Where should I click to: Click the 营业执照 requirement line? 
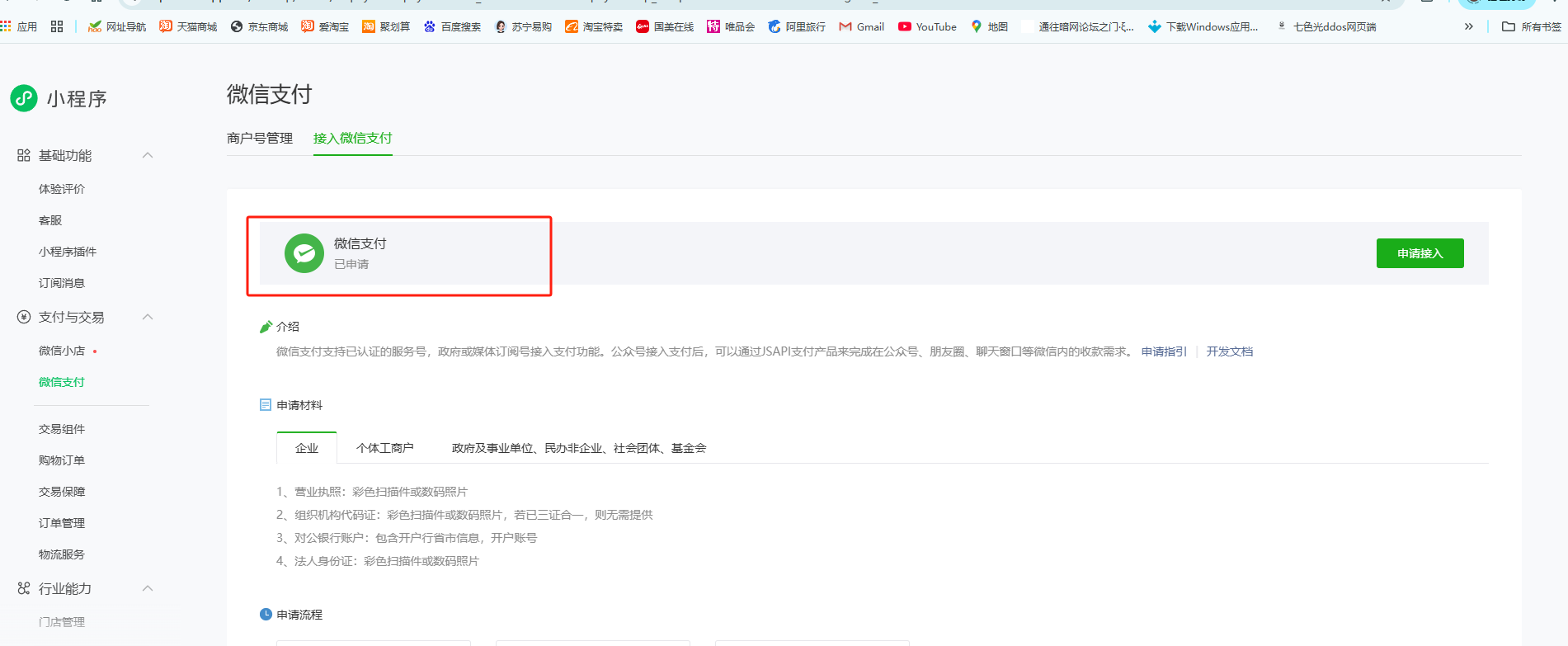[x=372, y=492]
